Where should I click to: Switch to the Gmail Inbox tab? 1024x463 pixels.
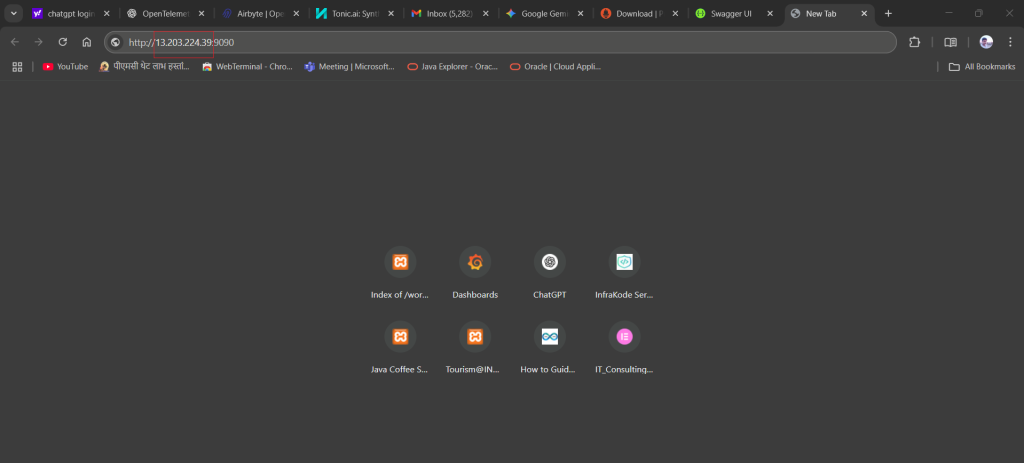(x=449, y=14)
